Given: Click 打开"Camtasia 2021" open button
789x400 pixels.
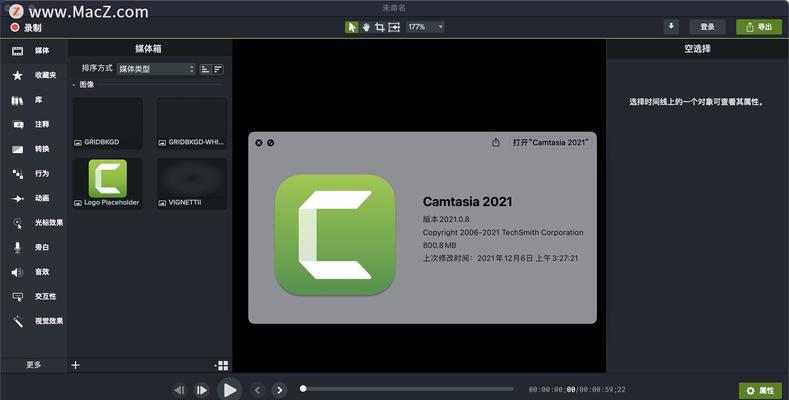Looking at the screenshot, I should (x=550, y=142).
